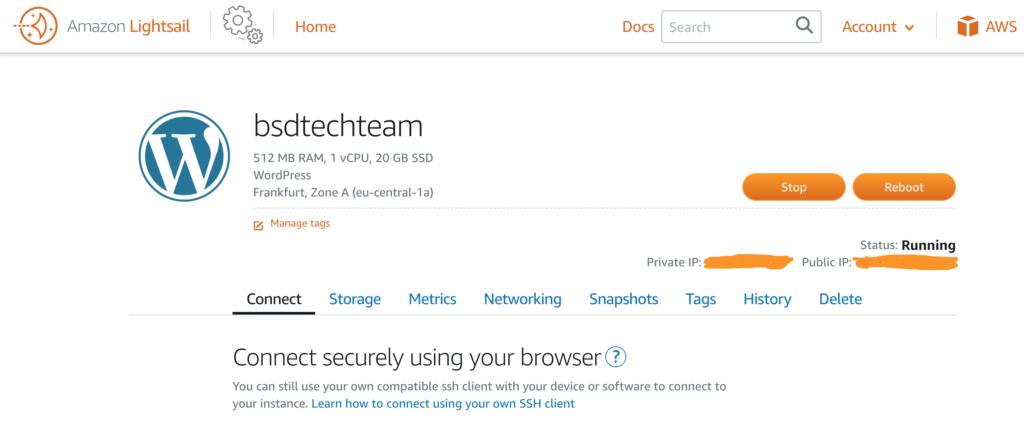
Task: Click the 'Public IP:' label
Action: click(827, 263)
